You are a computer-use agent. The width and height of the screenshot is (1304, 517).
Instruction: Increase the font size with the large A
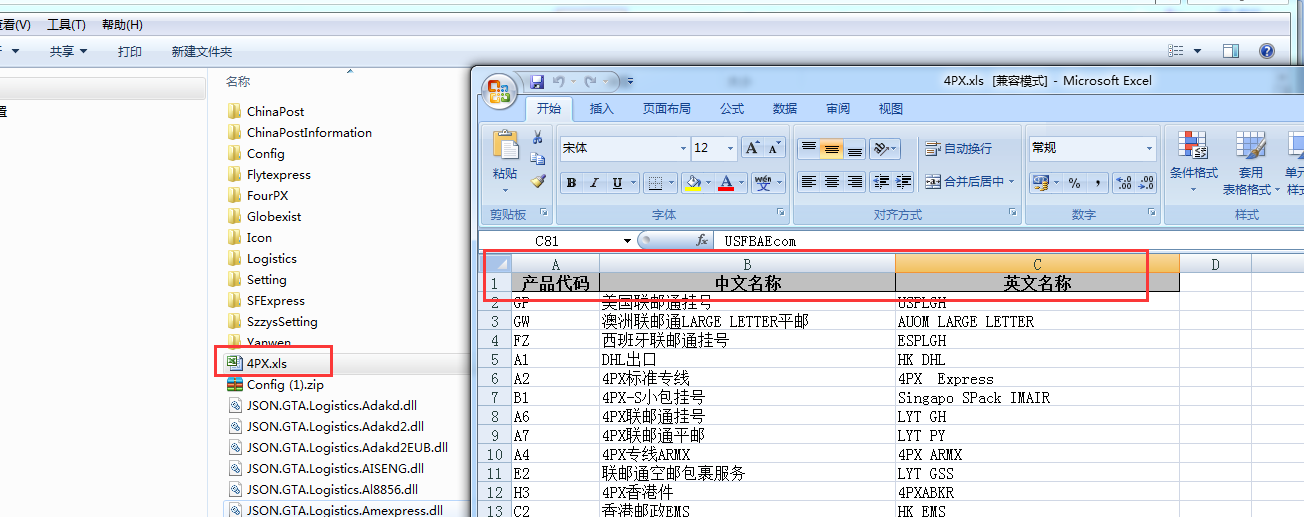click(752, 148)
